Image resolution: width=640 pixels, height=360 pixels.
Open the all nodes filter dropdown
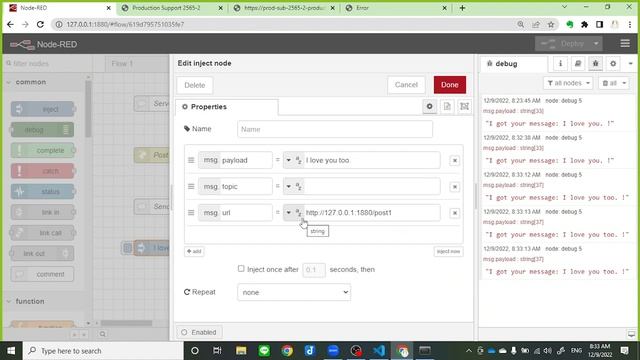tap(568, 83)
